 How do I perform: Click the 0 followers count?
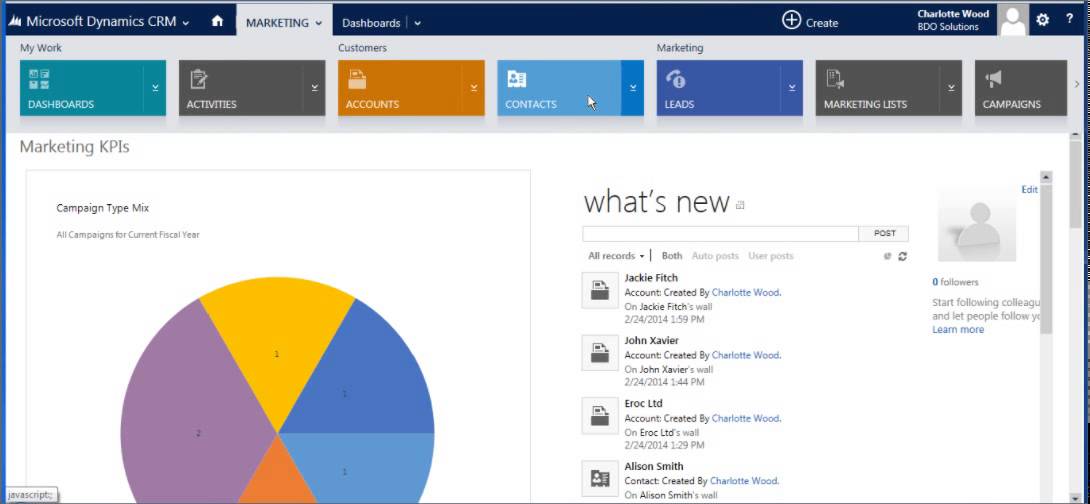point(955,282)
